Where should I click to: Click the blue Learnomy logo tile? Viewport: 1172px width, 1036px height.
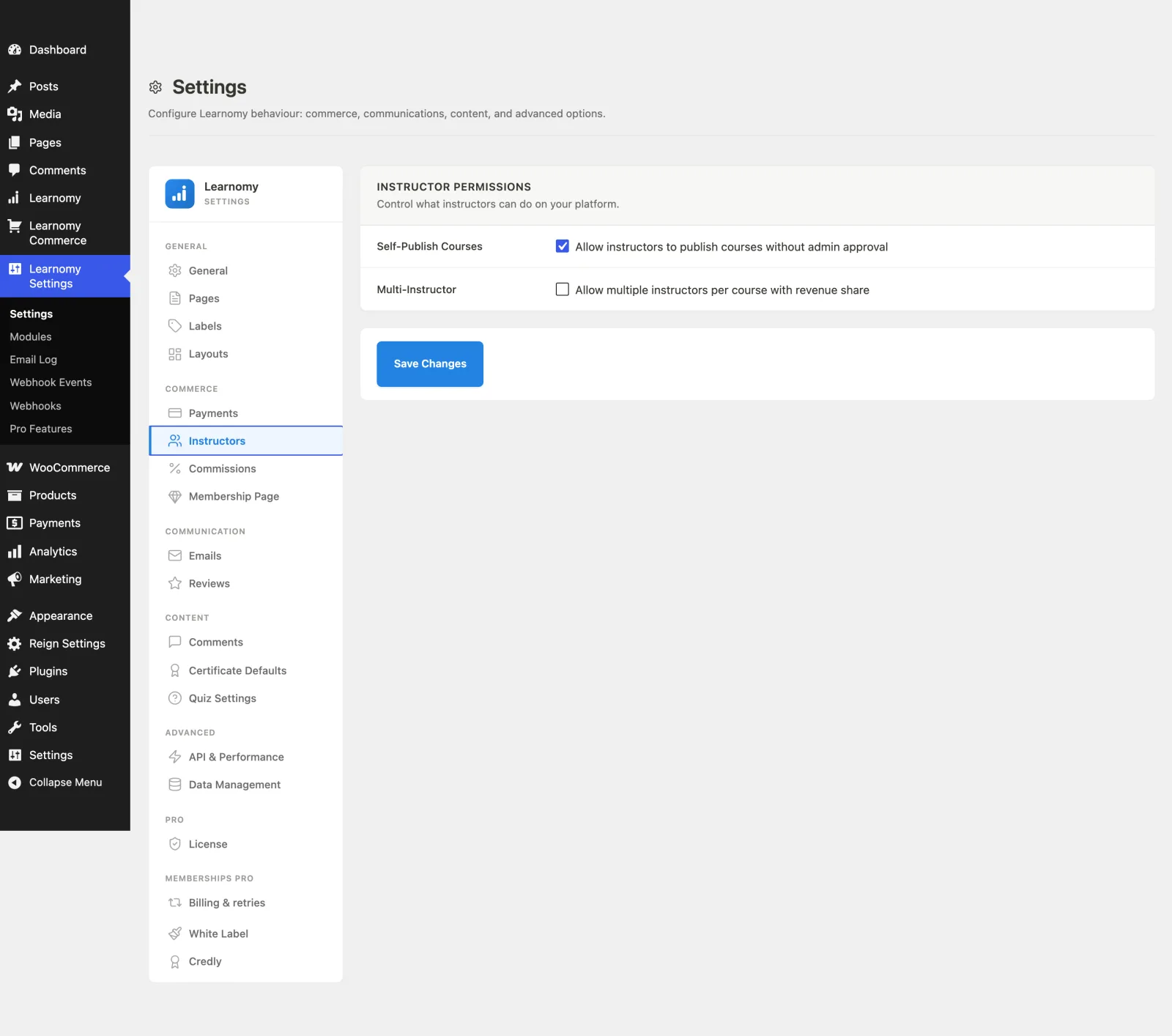[x=179, y=194]
